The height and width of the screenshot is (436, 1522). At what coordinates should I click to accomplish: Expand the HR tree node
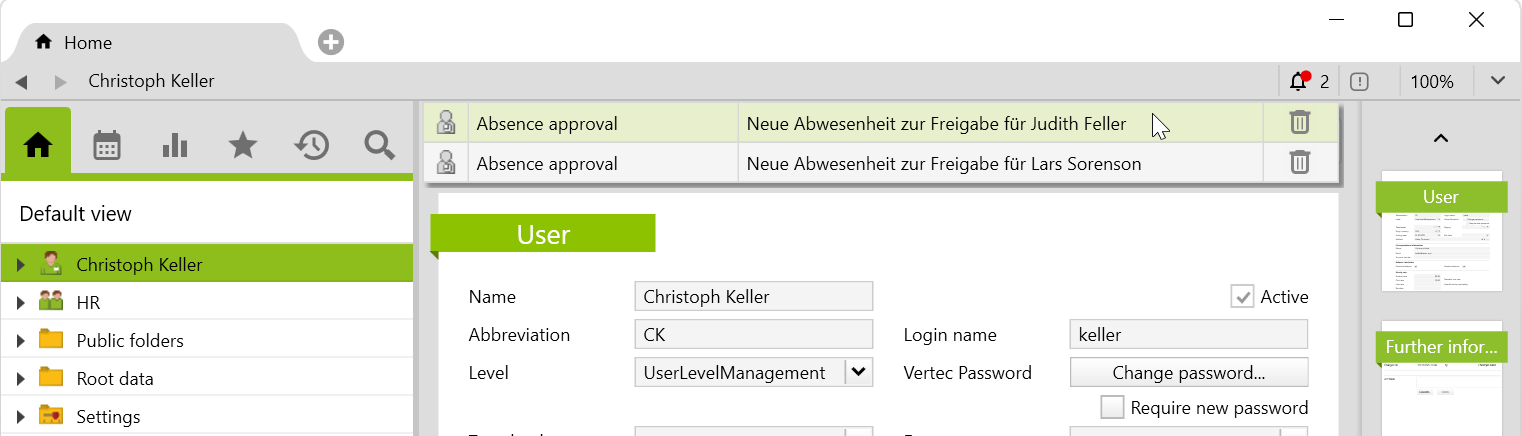click(x=20, y=303)
